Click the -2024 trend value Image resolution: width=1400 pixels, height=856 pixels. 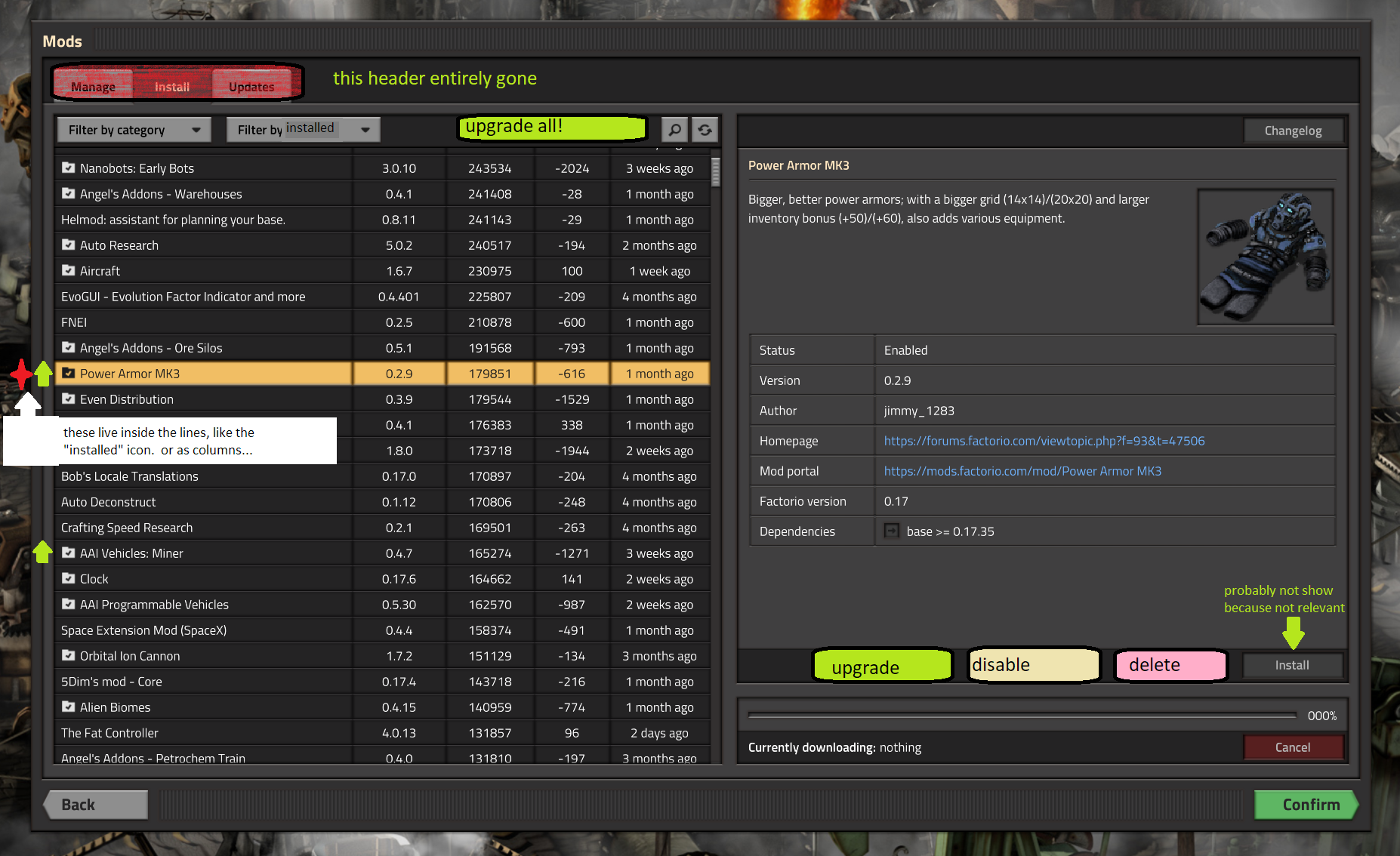tap(572, 168)
